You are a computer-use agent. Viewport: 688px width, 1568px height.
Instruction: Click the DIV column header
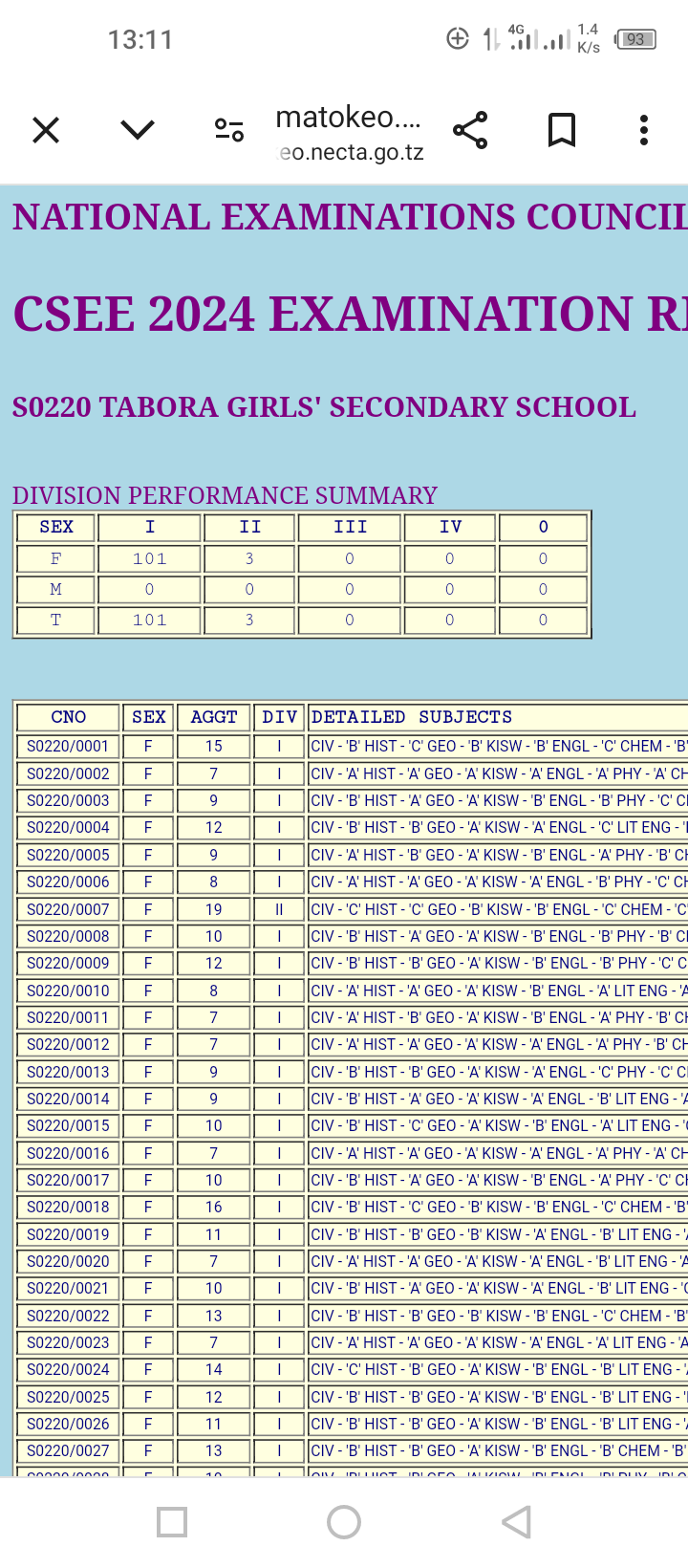(x=280, y=717)
